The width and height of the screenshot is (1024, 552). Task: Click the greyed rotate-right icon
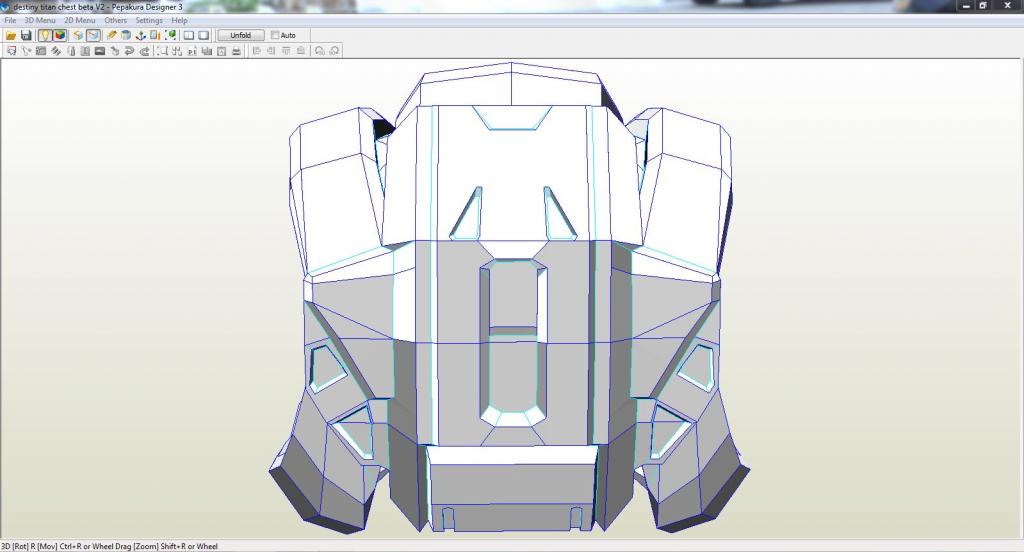[x=334, y=51]
